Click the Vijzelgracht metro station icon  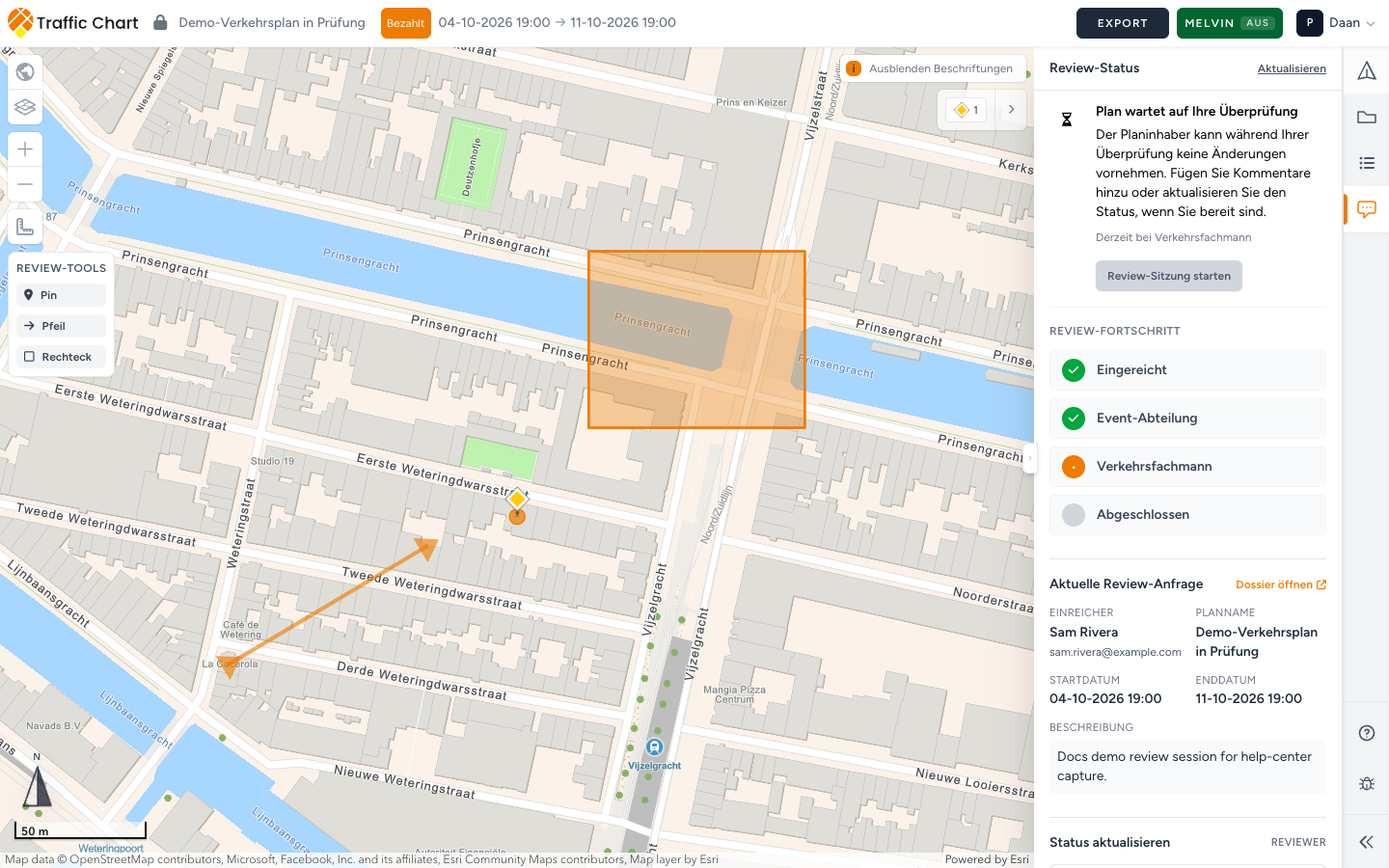pyautogui.click(x=655, y=747)
